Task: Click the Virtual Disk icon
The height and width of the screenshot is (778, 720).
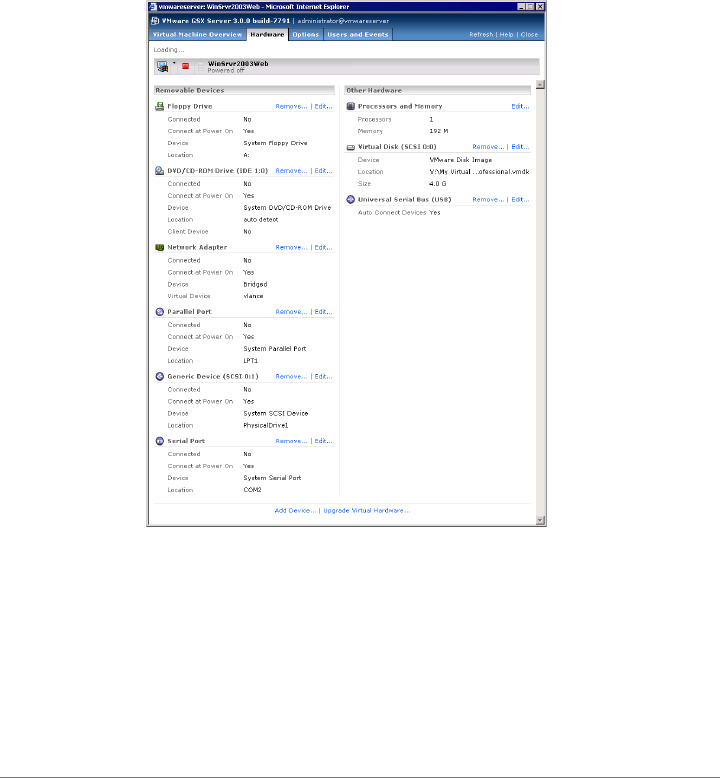Action: (x=350, y=147)
